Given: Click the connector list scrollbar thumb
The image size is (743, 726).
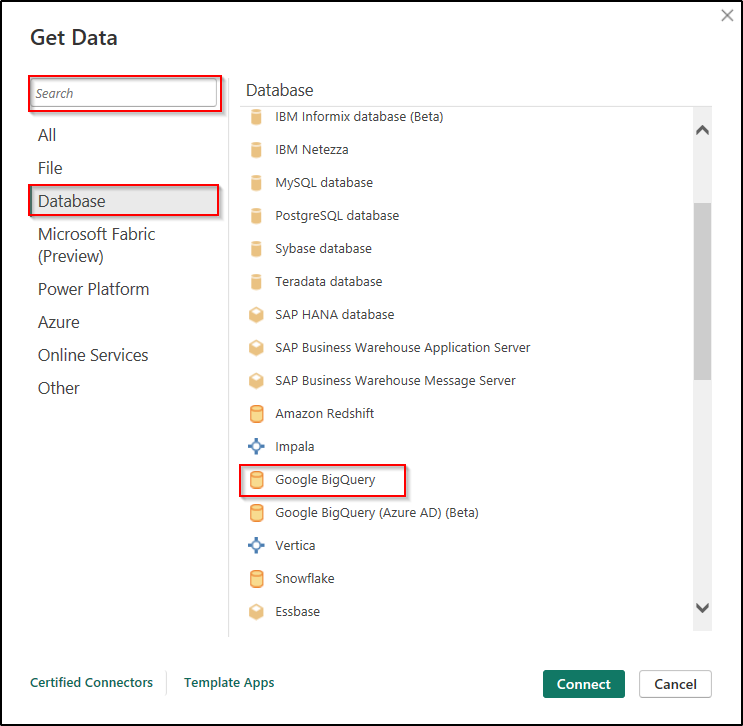Looking at the screenshot, I should [702, 291].
